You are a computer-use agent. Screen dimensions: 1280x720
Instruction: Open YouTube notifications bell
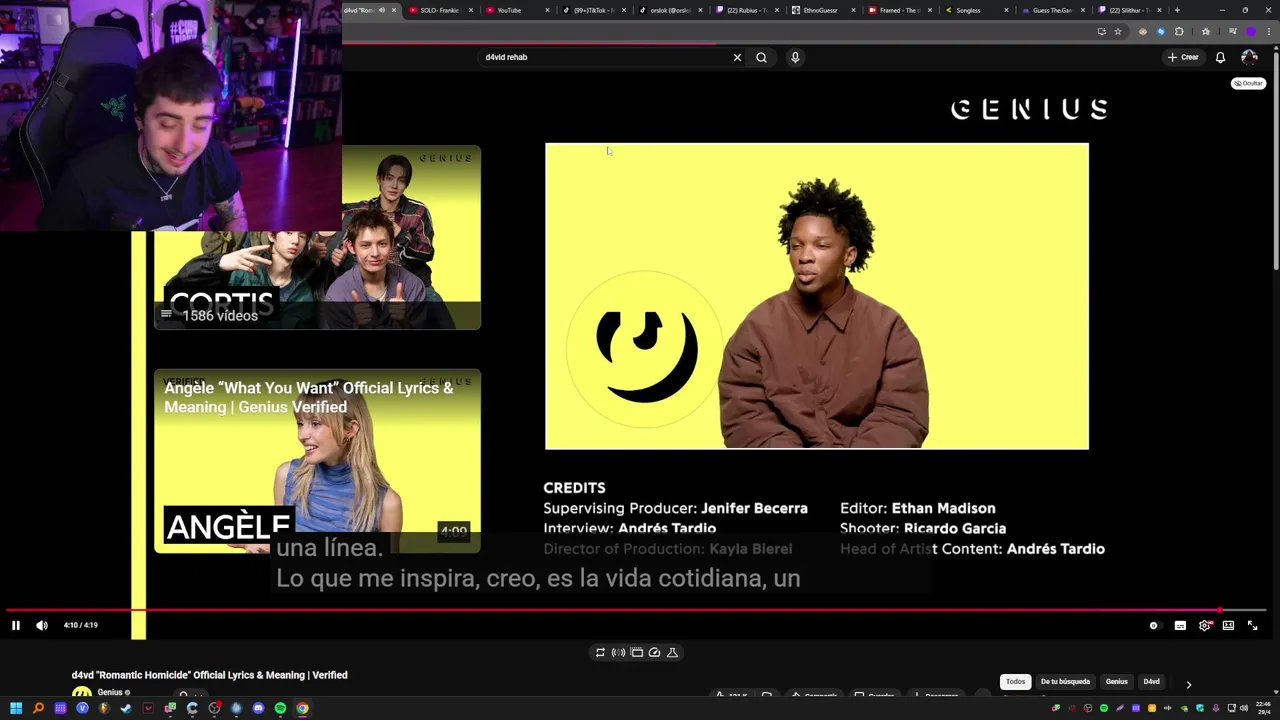coord(1220,57)
